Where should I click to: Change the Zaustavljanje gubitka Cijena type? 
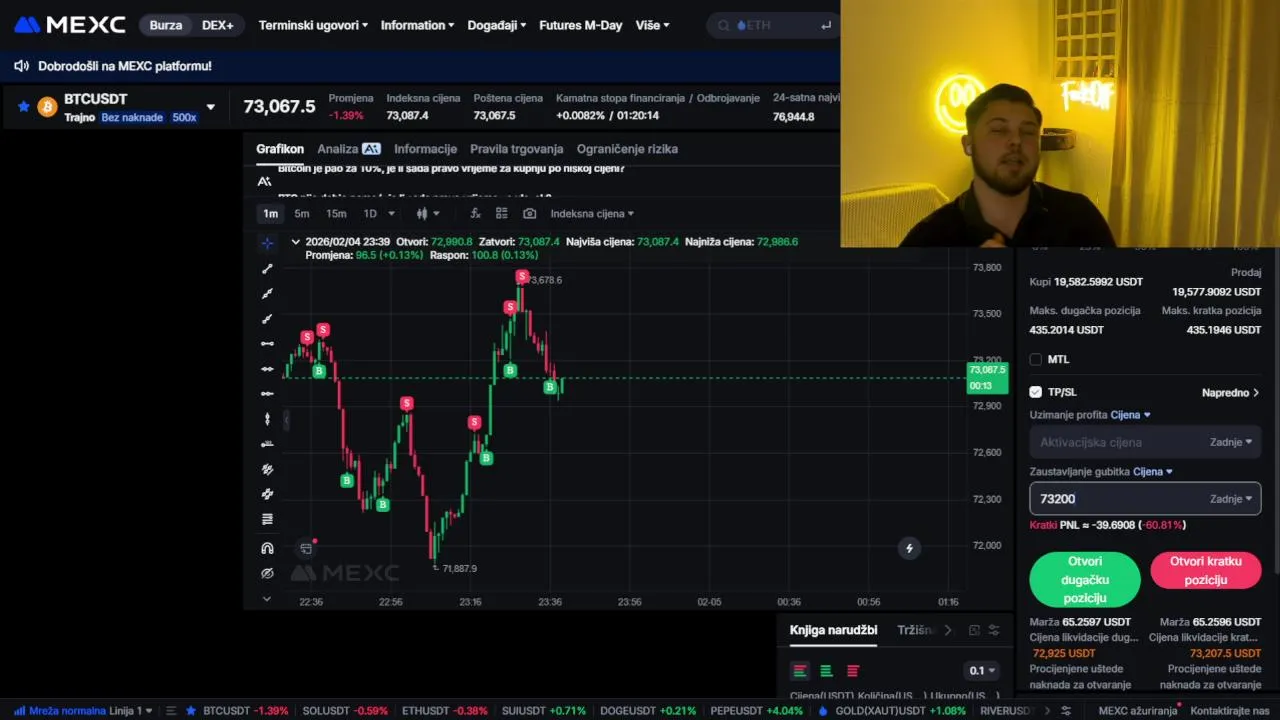(1153, 472)
